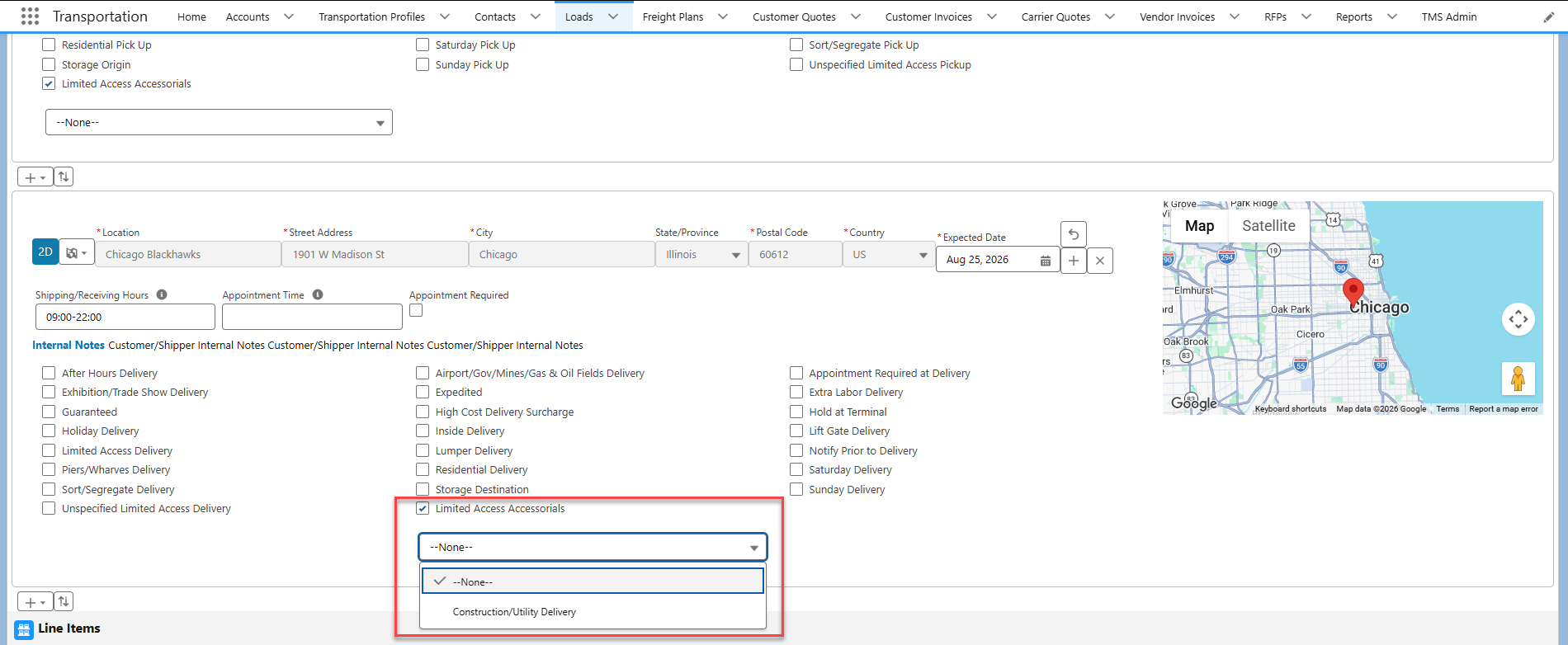
Task: Check Residential Pick Up
Action: click(49, 45)
